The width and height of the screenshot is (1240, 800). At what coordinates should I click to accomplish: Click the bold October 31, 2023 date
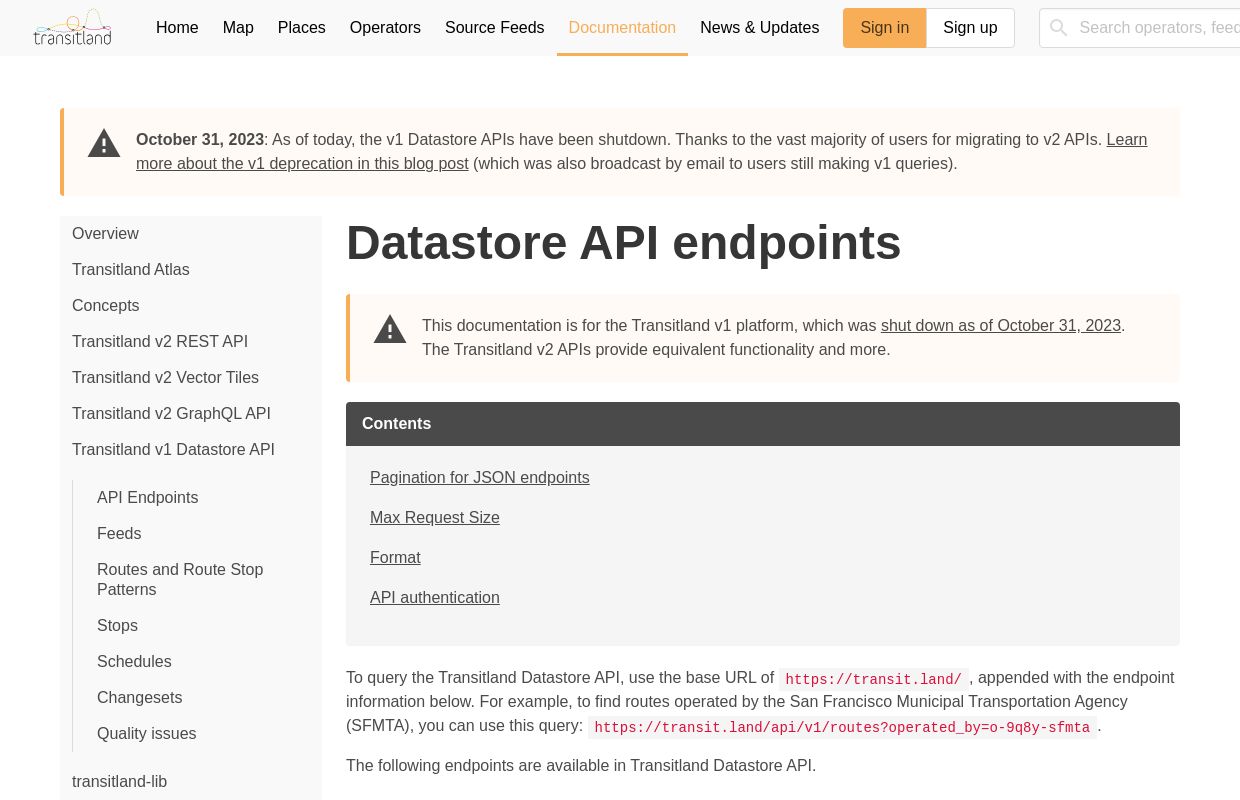click(x=200, y=140)
